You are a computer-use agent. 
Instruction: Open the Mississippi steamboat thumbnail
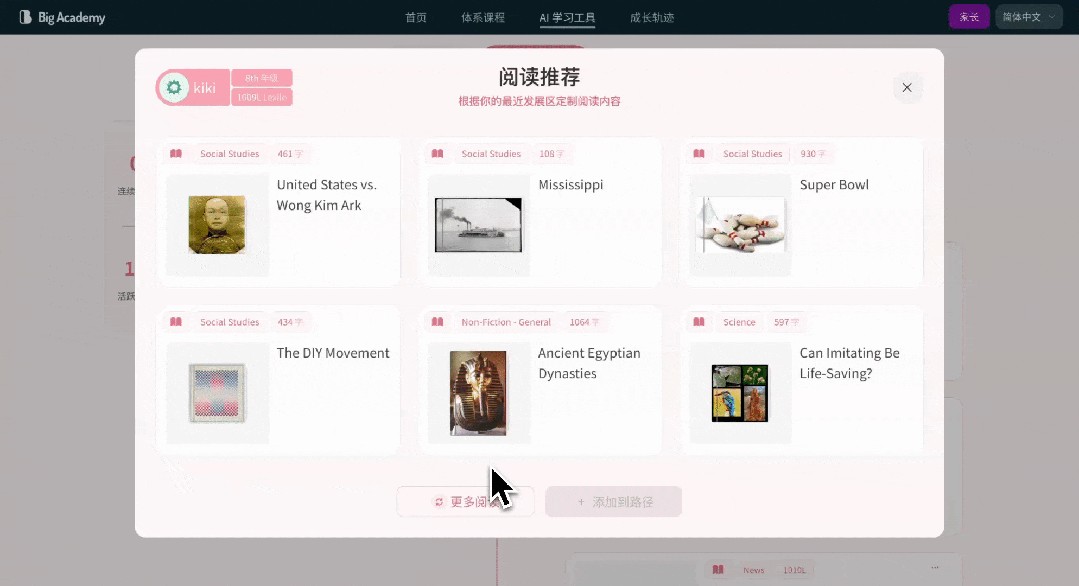tap(478, 225)
